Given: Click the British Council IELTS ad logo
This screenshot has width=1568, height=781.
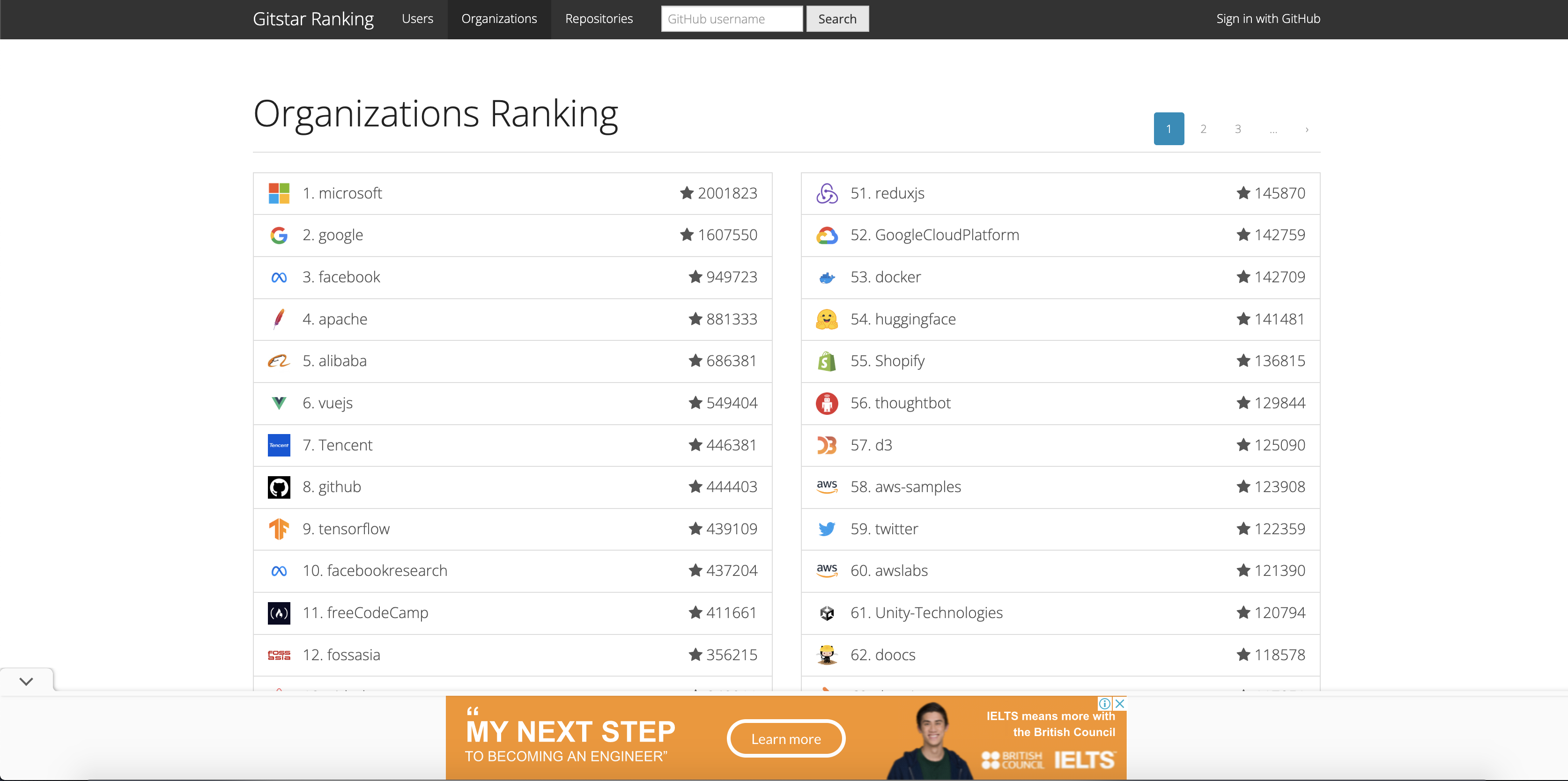Looking at the screenshot, I should pos(1048,759).
